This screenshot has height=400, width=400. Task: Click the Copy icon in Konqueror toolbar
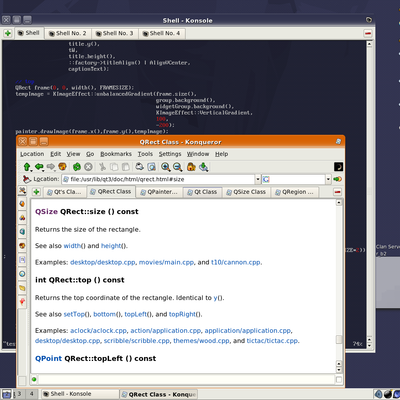click(x=114, y=167)
